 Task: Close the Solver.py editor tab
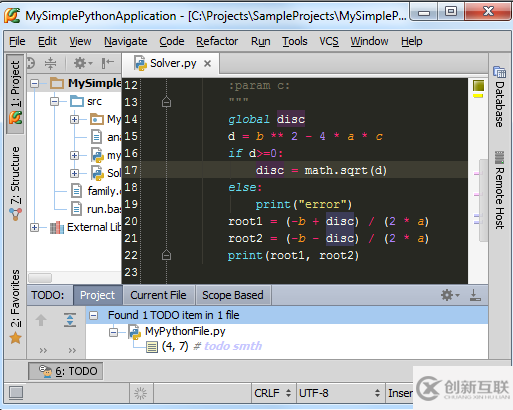click(x=207, y=63)
